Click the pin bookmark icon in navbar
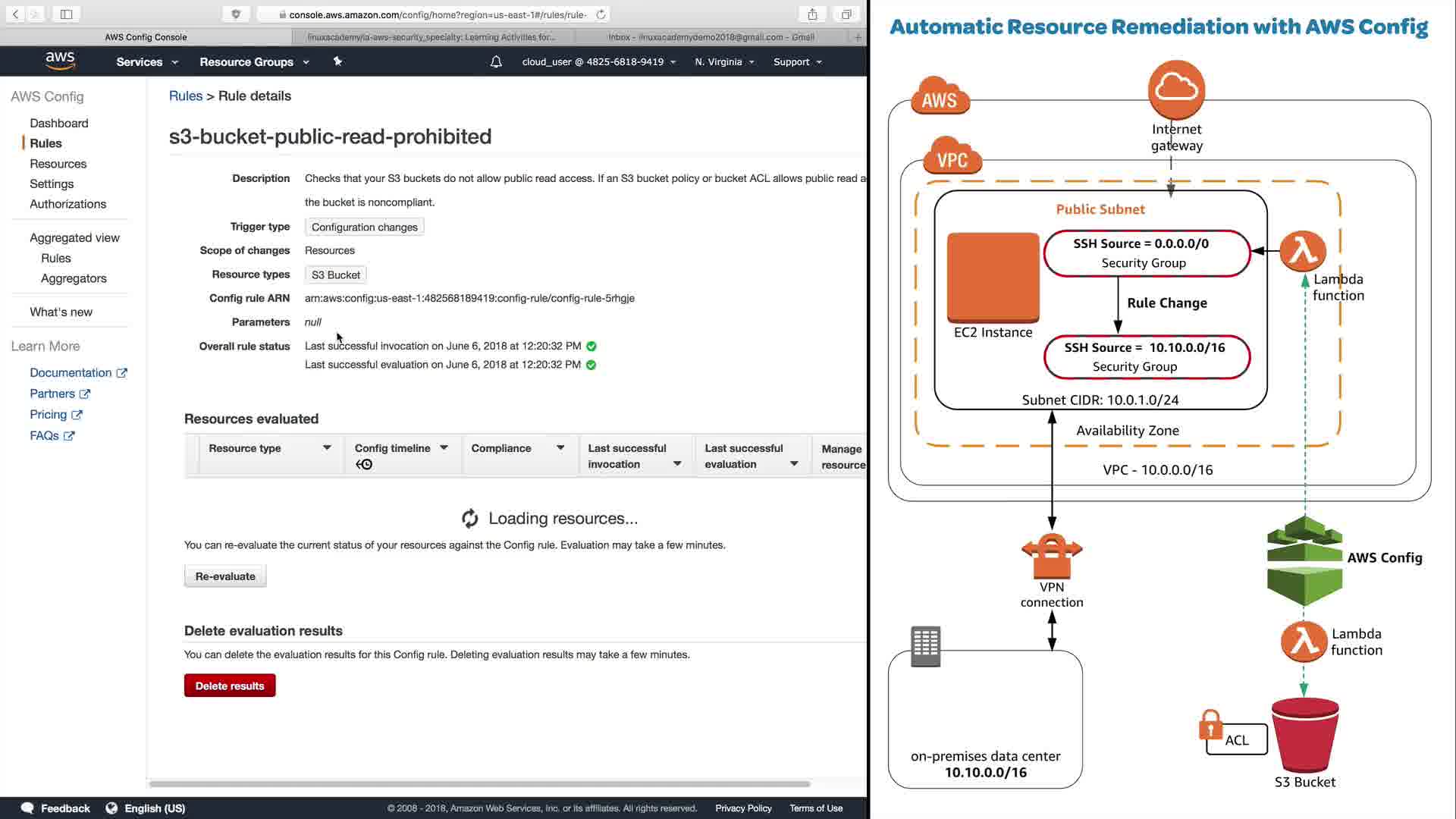This screenshot has height=819, width=1456. click(338, 61)
